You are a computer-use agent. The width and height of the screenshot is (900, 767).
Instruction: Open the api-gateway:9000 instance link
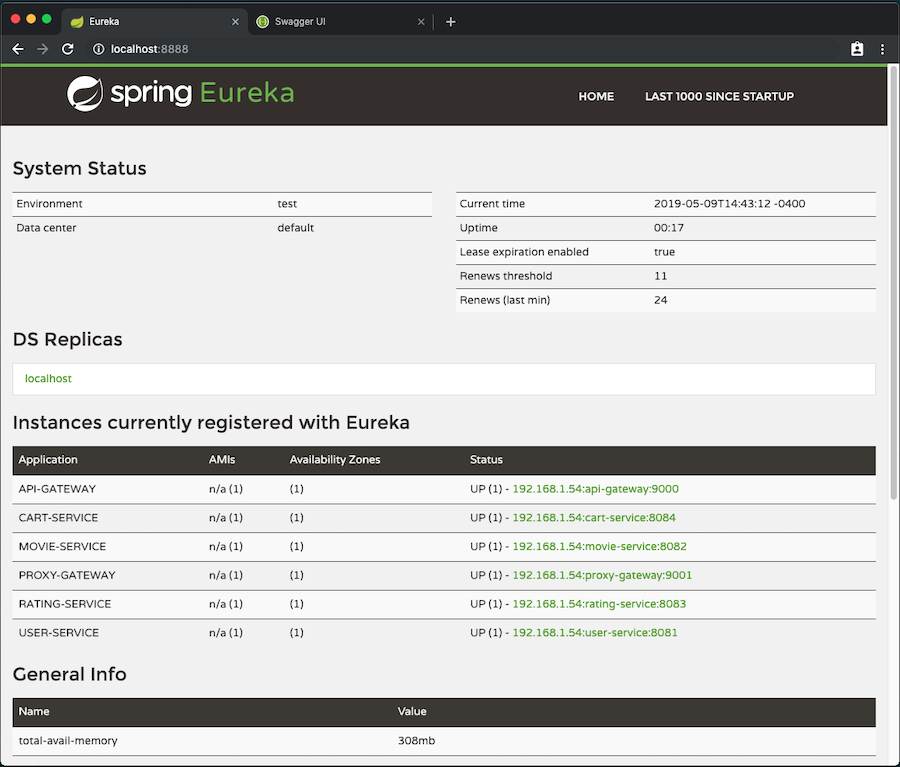(595, 489)
